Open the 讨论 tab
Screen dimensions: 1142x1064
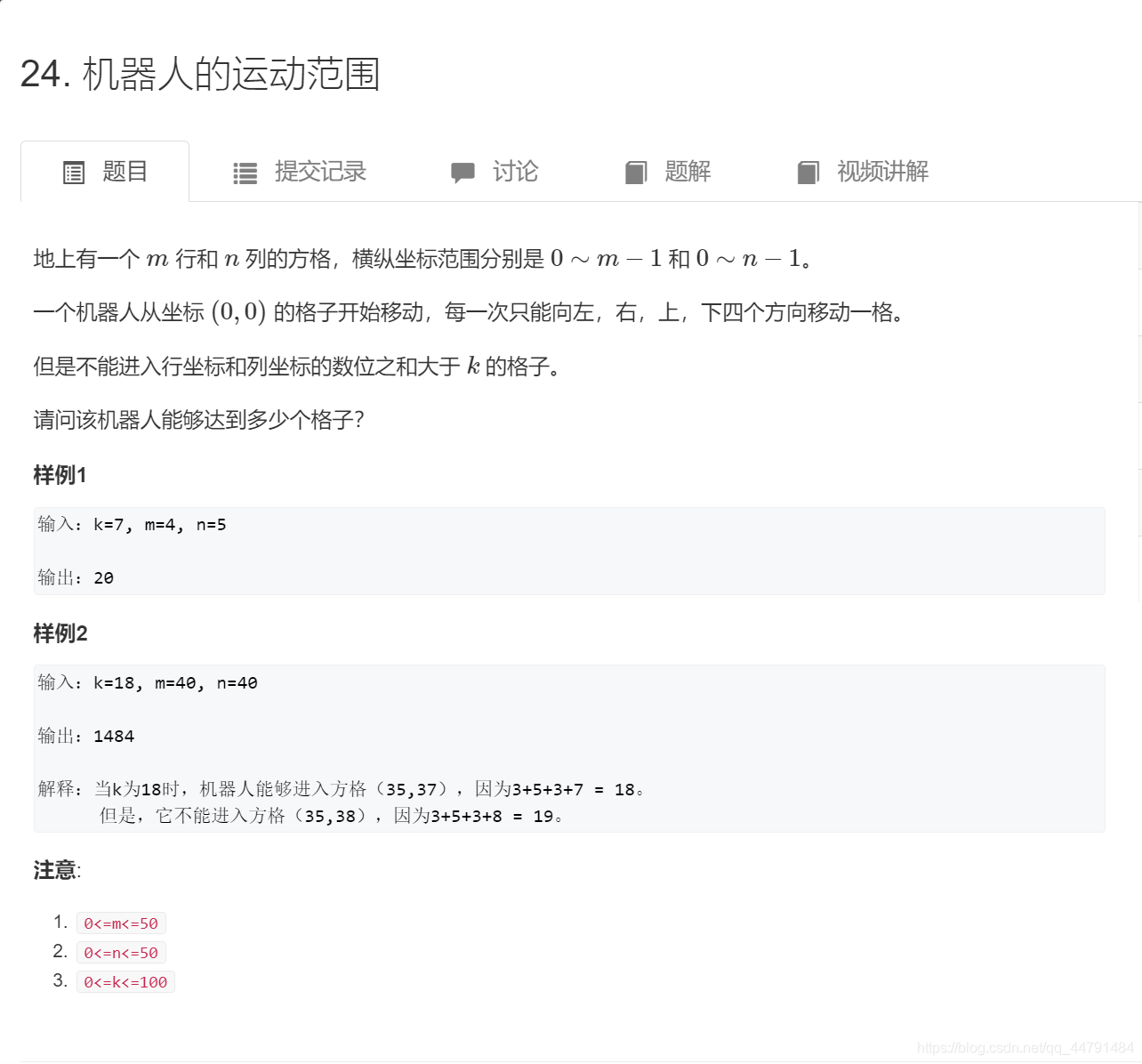(x=495, y=172)
